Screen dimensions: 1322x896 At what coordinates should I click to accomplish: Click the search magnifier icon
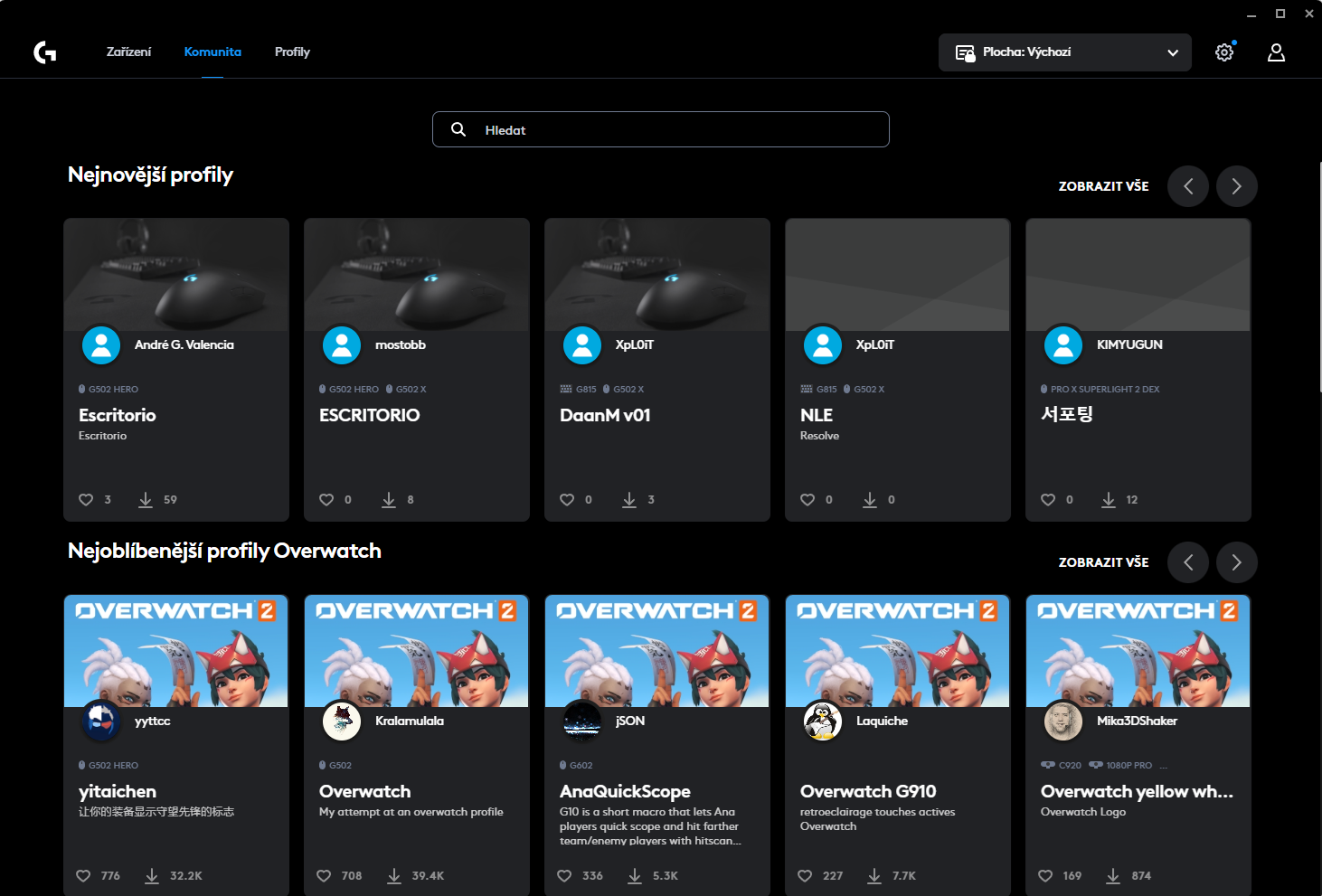click(458, 129)
